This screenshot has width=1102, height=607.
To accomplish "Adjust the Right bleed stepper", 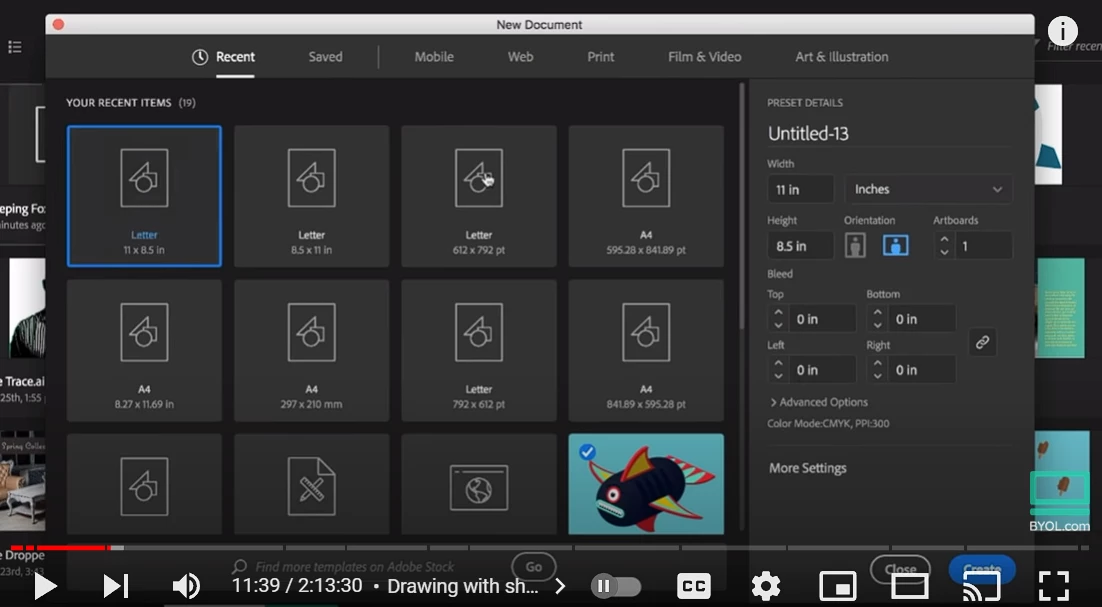I will [877, 370].
